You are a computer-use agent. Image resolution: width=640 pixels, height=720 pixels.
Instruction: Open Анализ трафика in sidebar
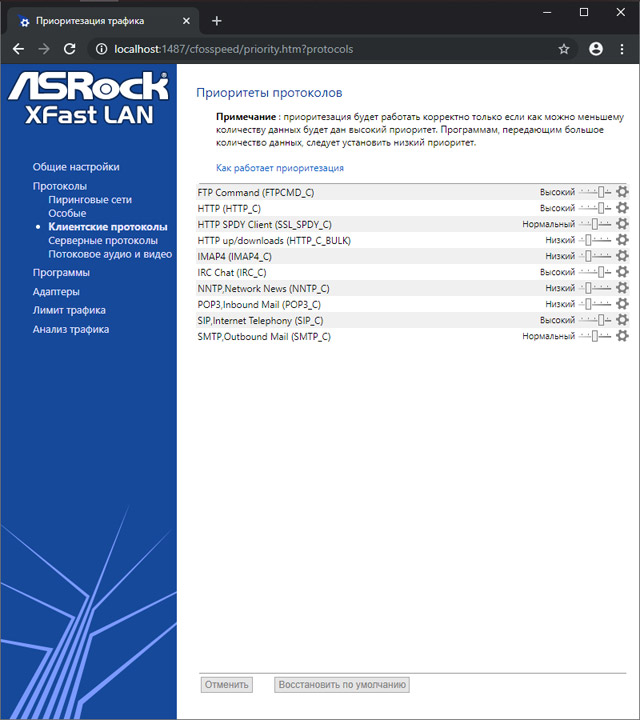point(71,329)
